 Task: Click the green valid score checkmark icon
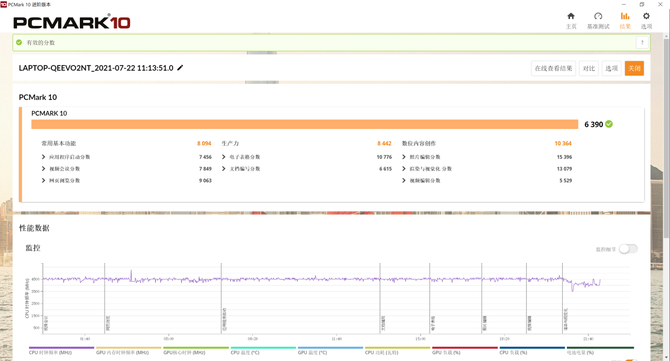19,42
